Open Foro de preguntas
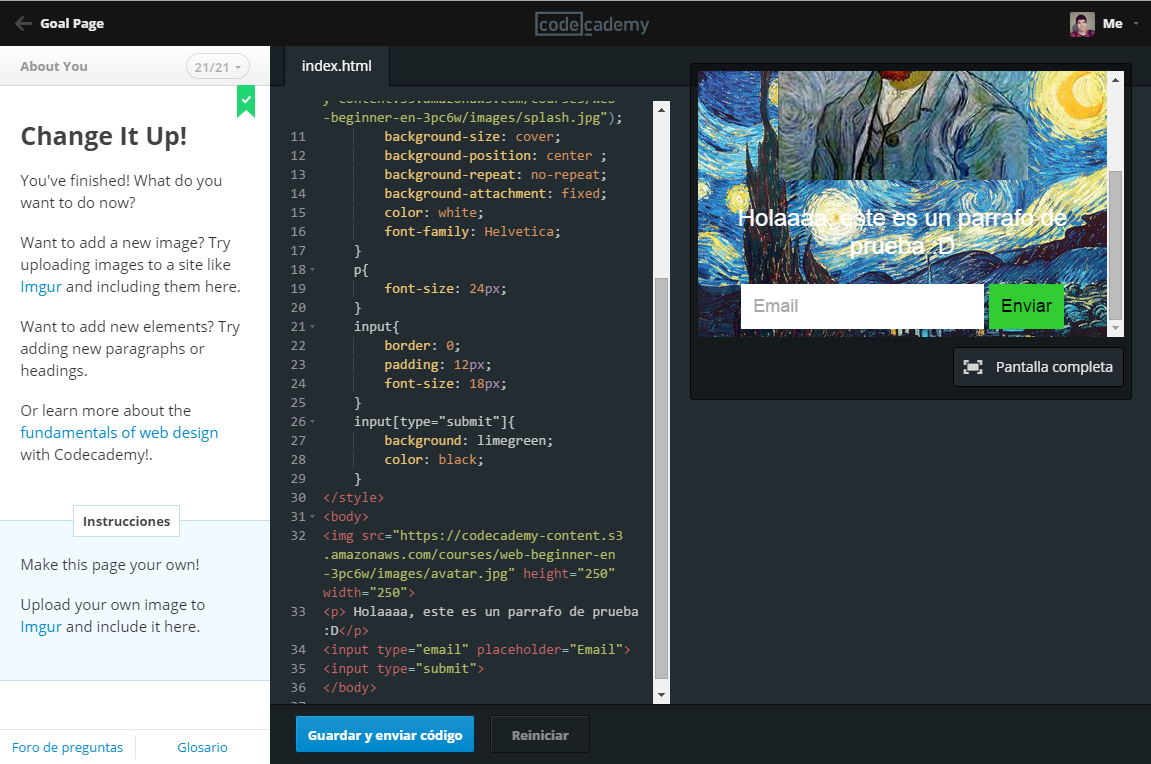This screenshot has width=1151, height=764. pos(68,747)
